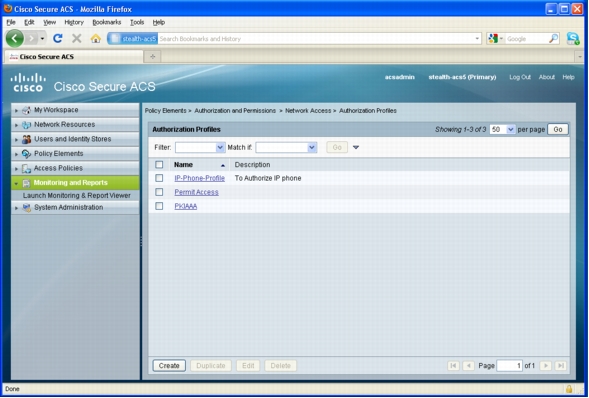Open the IP-Phone-Profile link
The image size is (589, 398).
[199, 178]
